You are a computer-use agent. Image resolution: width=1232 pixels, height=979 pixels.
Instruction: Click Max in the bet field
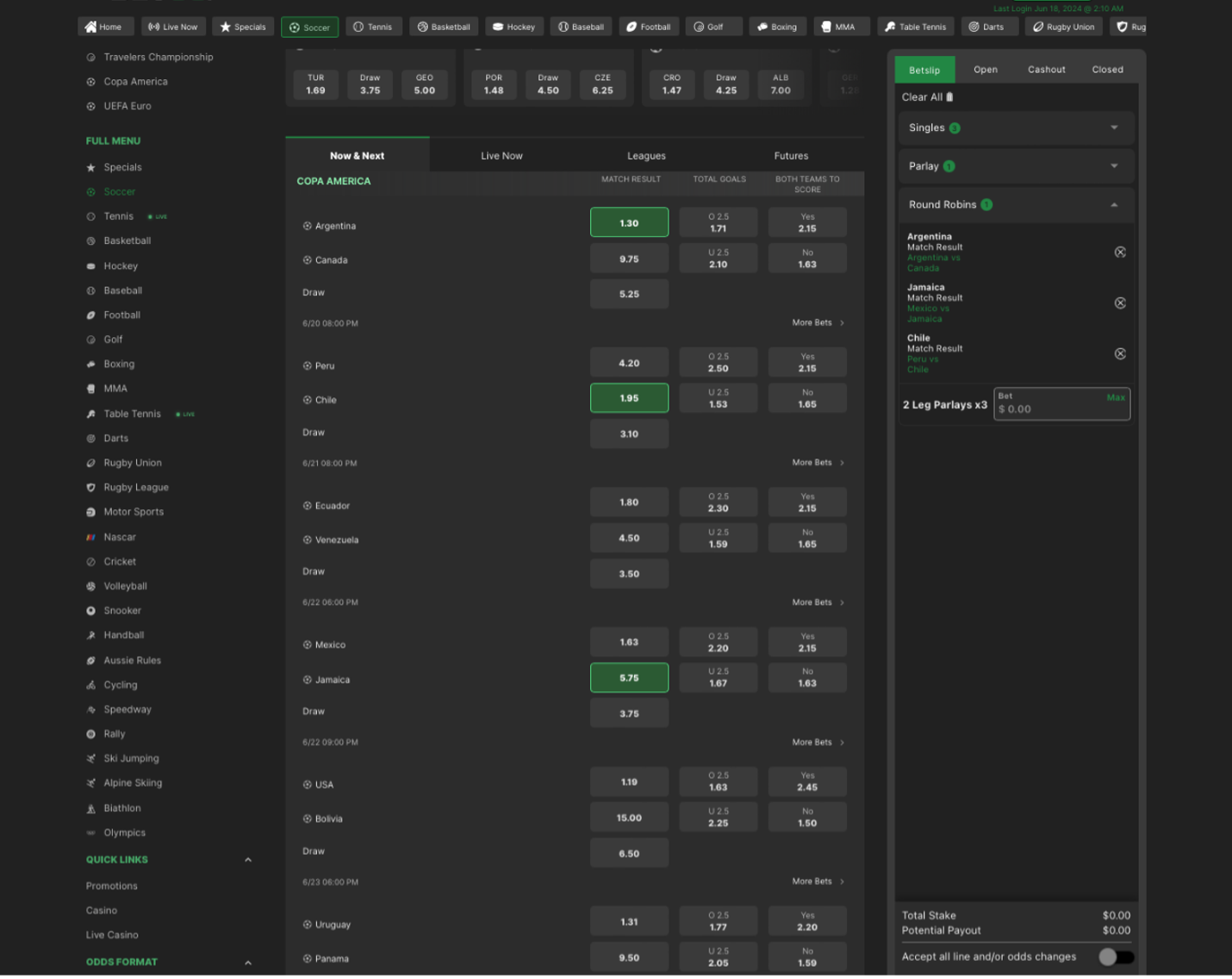(x=1116, y=397)
